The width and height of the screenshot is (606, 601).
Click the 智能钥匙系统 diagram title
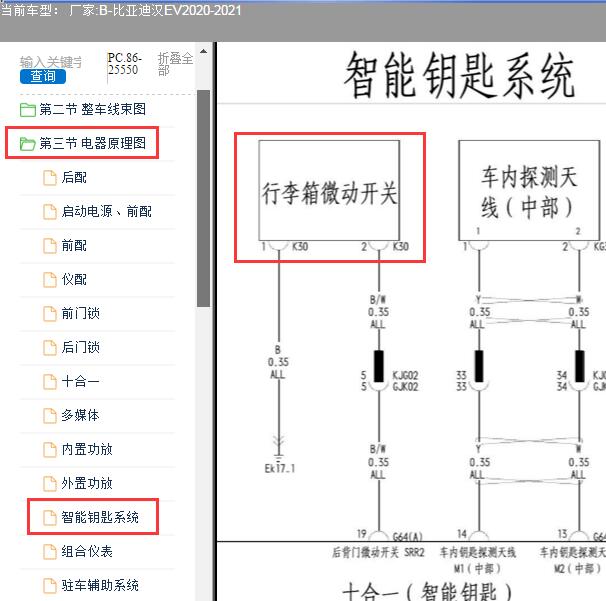459,75
